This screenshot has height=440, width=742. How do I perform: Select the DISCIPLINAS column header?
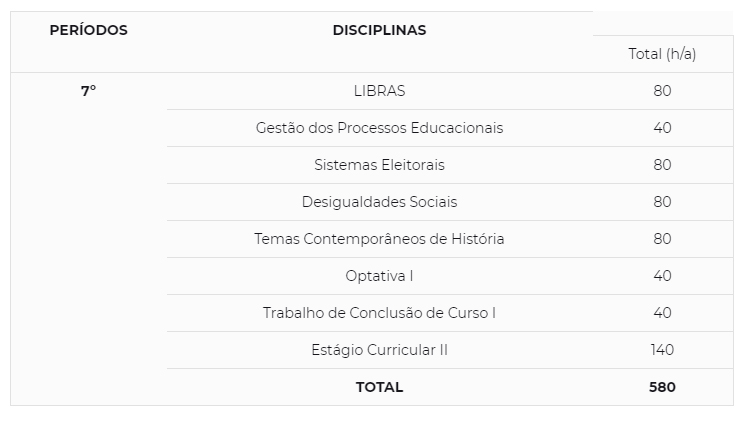[x=379, y=30]
